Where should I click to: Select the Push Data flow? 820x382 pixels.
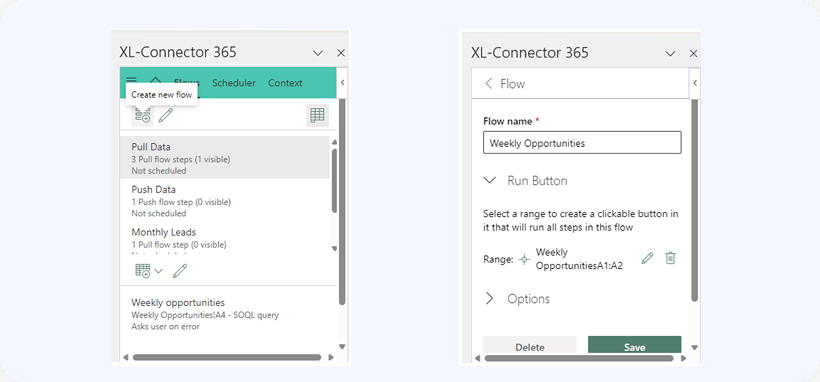(225, 200)
